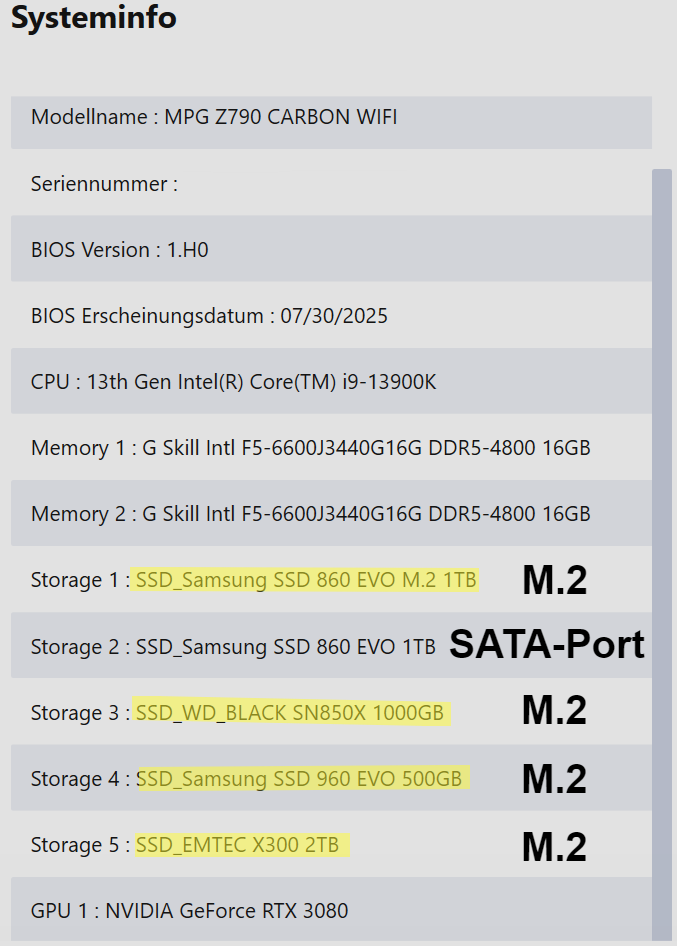Click the M.2 label beside Storage 4
This screenshot has height=946, width=677.
pyautogui.click(x=554, y=779)
